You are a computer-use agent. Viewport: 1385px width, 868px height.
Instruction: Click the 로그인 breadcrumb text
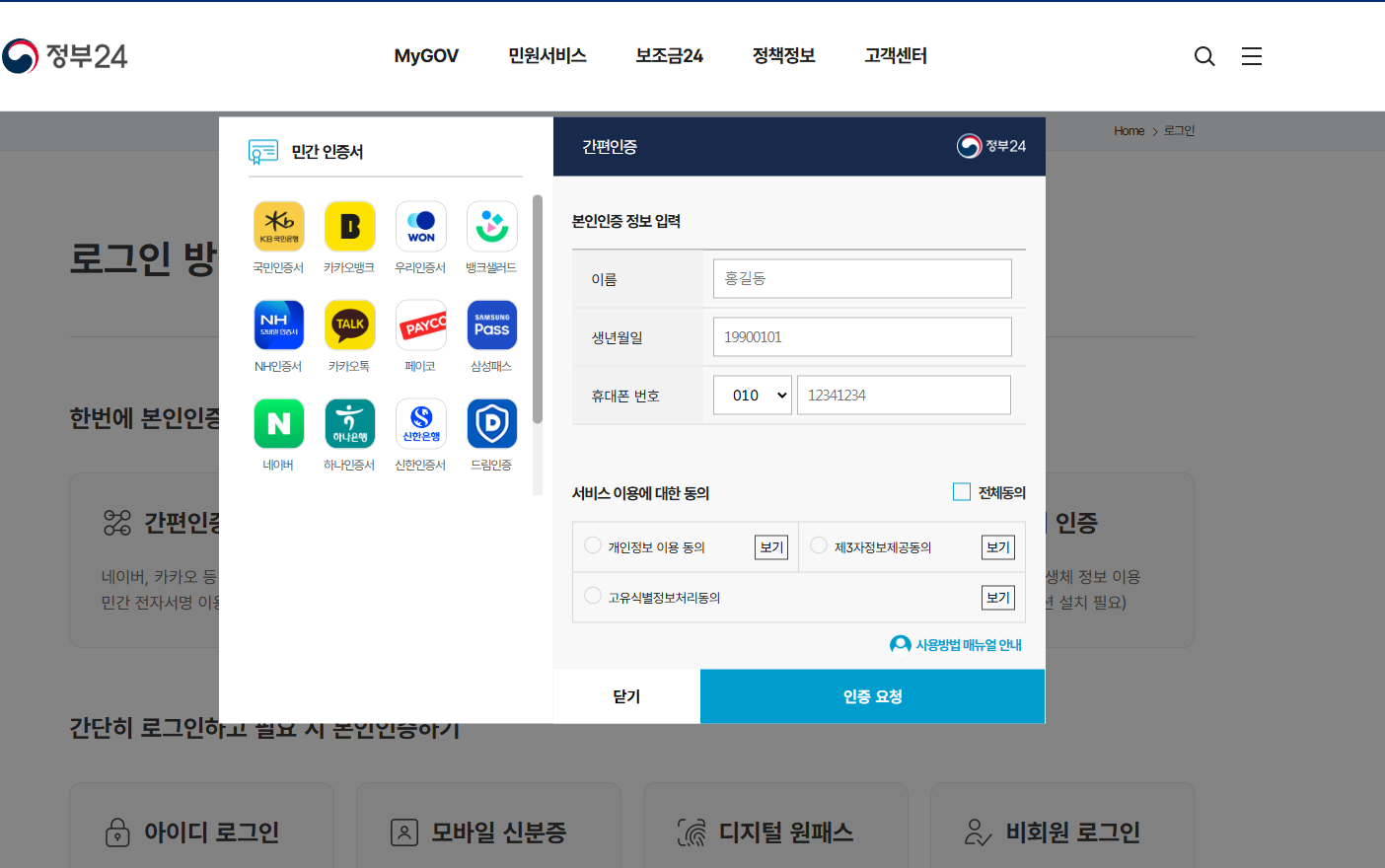click(1180, 131)
